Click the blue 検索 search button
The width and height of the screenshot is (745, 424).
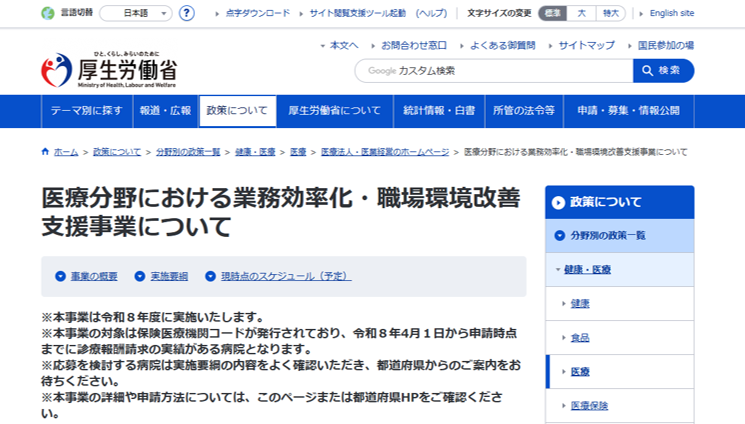(x=663, y=71)
